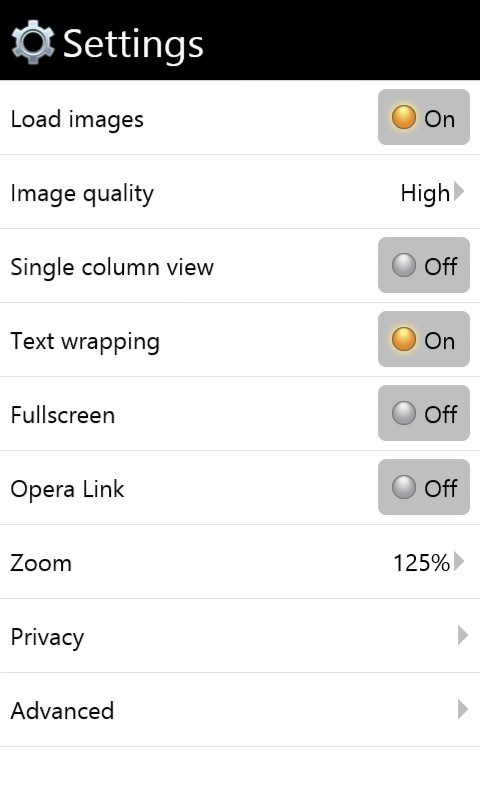Select the 125% zoom value
The image size is (480, 800).
point(421,563)
